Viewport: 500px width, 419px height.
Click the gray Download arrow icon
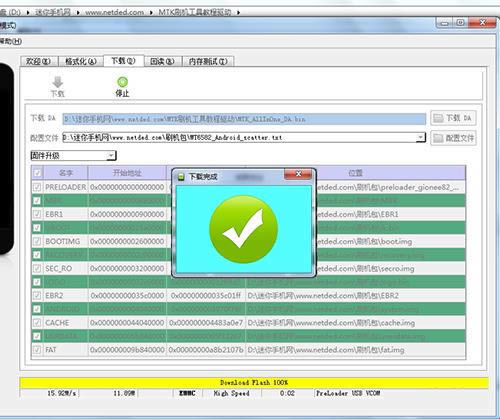click(x=58, y=82)
